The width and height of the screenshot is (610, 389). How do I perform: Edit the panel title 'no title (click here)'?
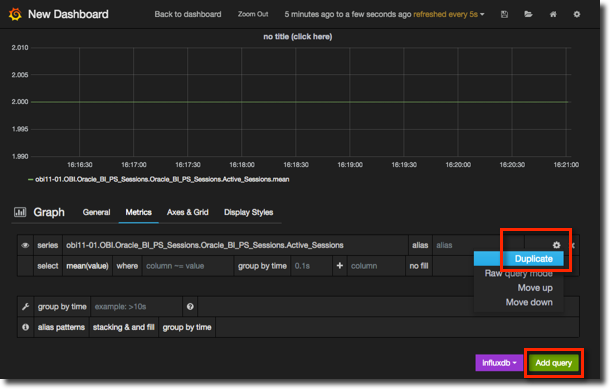pos(298,37)
